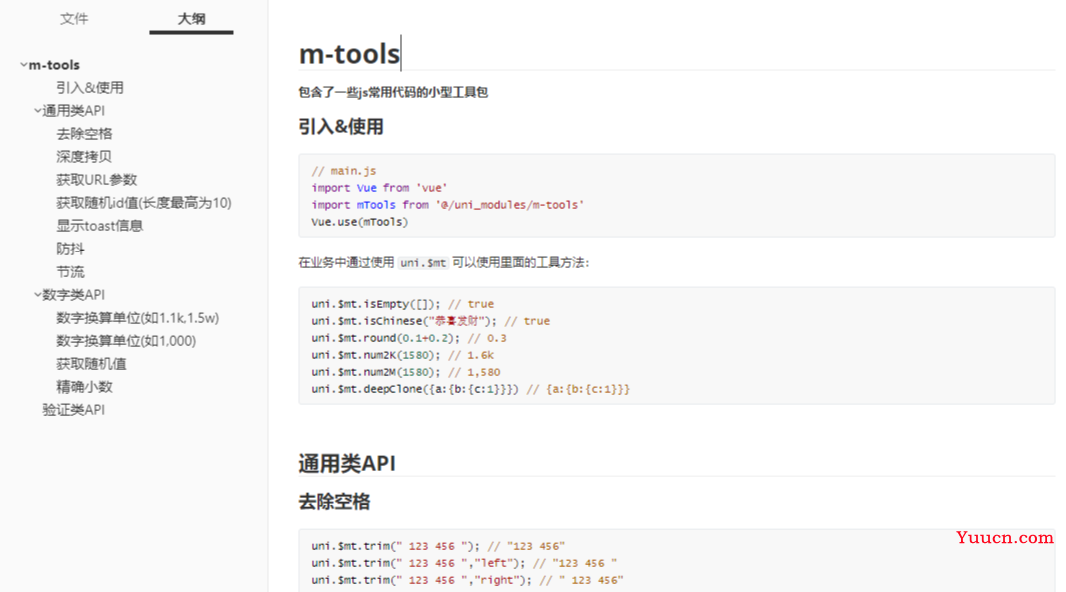Place cursor in m-tools document title
The image size is (1066, 592).
tap(349, 54)
